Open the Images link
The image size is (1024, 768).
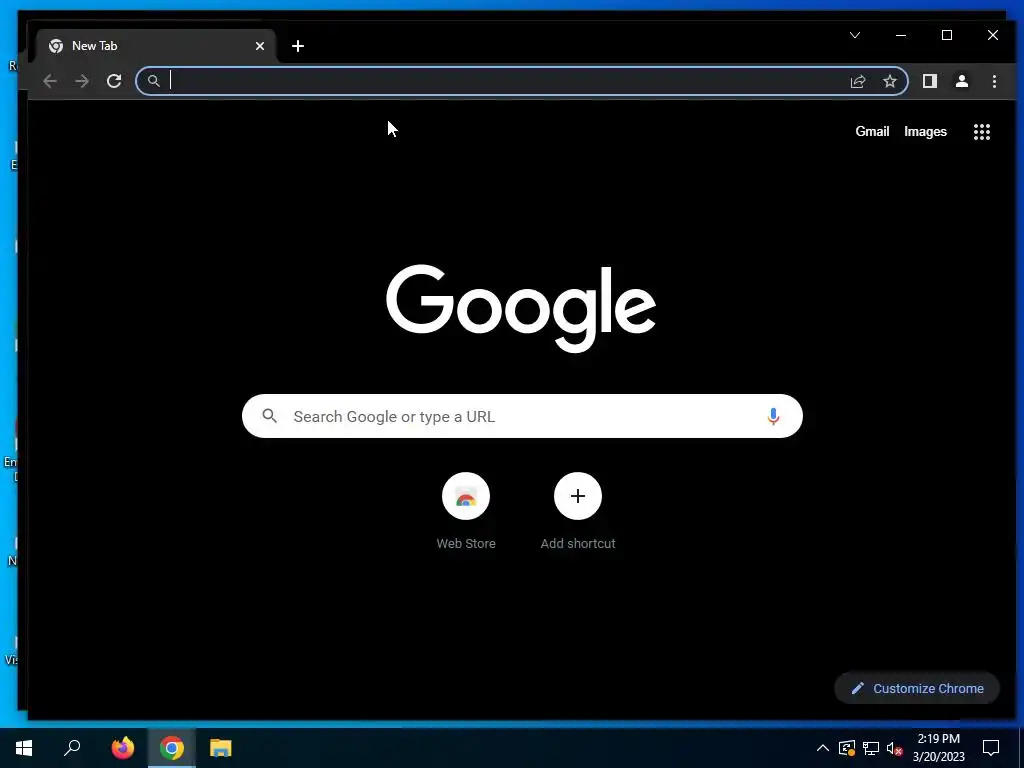(925, 131)
